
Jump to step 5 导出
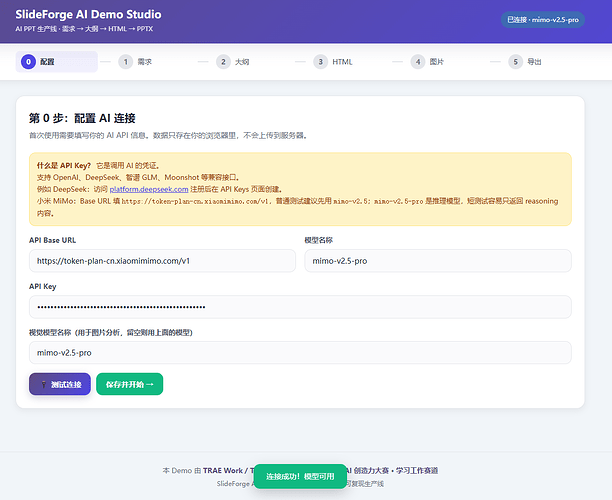pyautogui.click(x=525, y=62)
